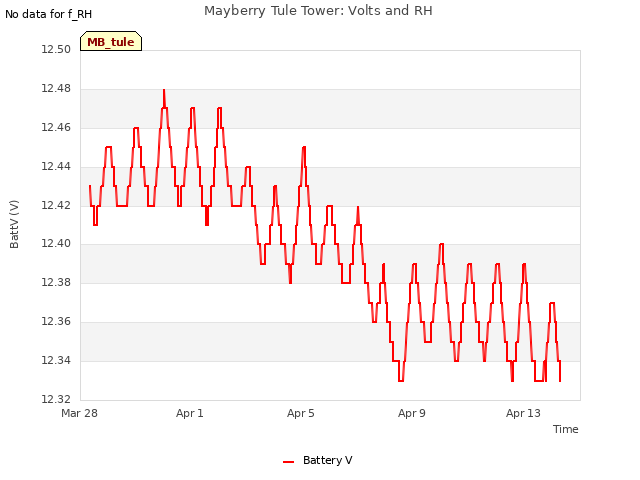Viewport: 640px width, 480px height.
Task: Select the Apr 5 date tick
Action: click(300, 413)
